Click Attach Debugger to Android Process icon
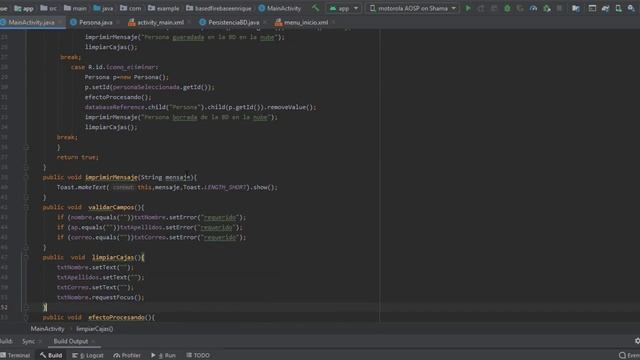This screenshot has width=640, height=360. [x=547, y=8]
